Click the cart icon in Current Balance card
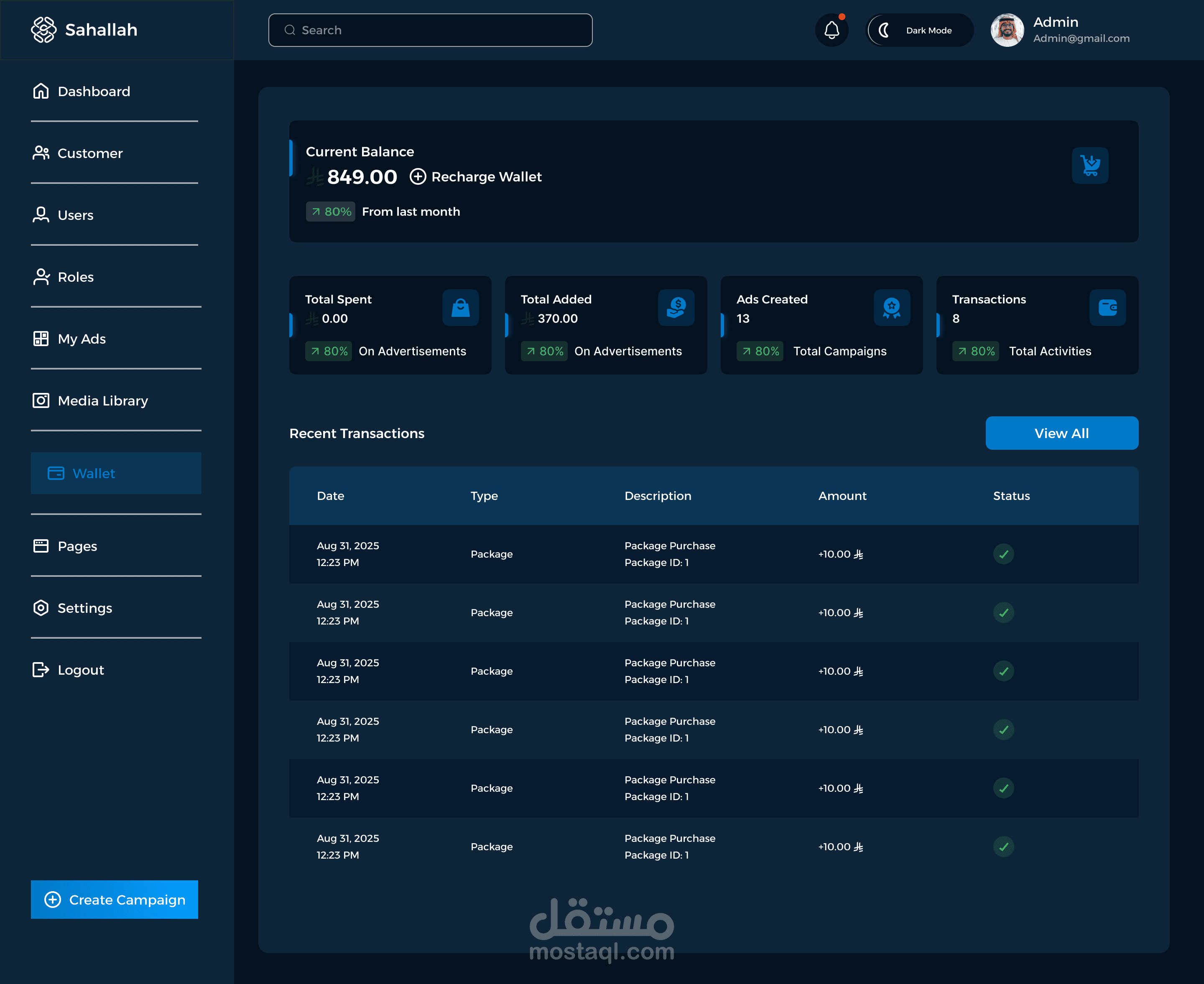The width and height of the screenshot is (1204, 984). click(x=1089, y=166)
